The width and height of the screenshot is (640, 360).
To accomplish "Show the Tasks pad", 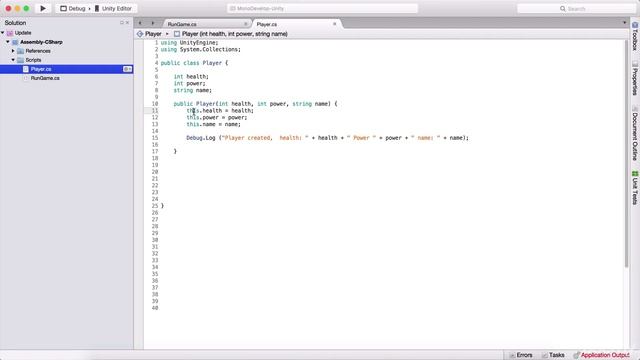I will pyautogui.click(x=553, y=355).
